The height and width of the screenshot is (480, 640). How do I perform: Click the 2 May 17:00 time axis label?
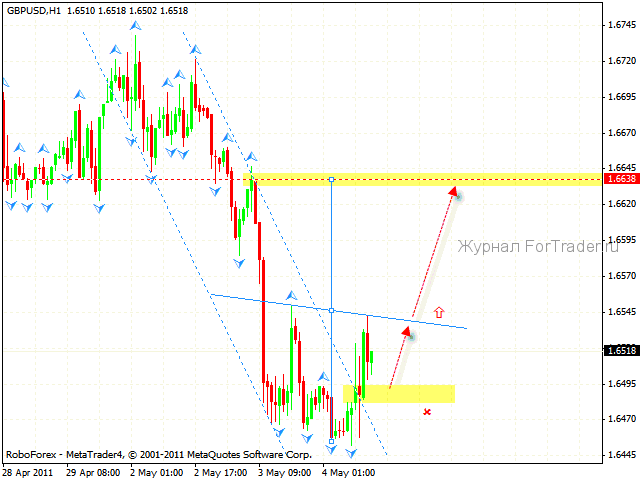tap(220, 473)
